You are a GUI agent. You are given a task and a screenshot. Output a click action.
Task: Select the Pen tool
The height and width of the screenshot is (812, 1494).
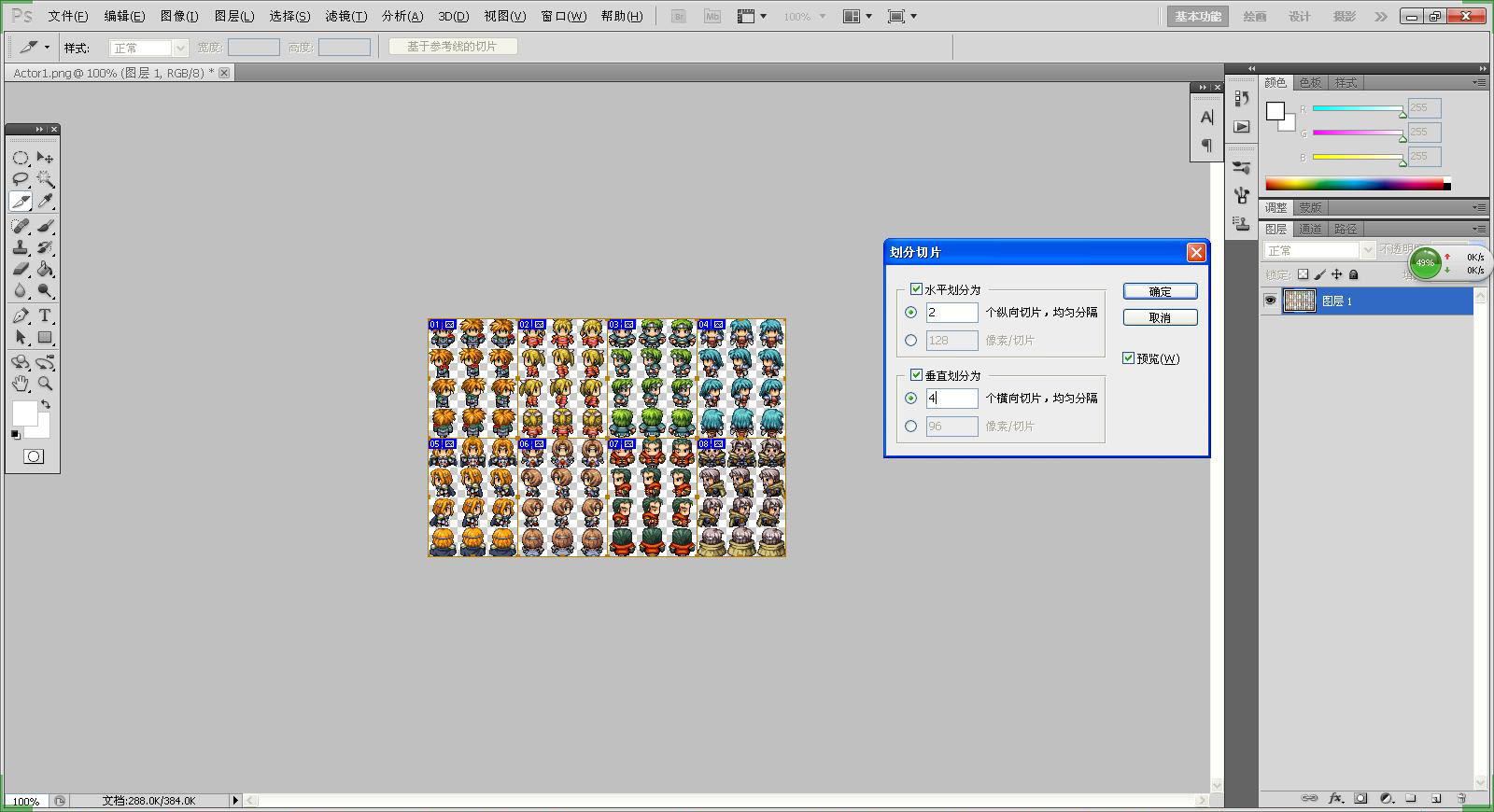point(21,315)
